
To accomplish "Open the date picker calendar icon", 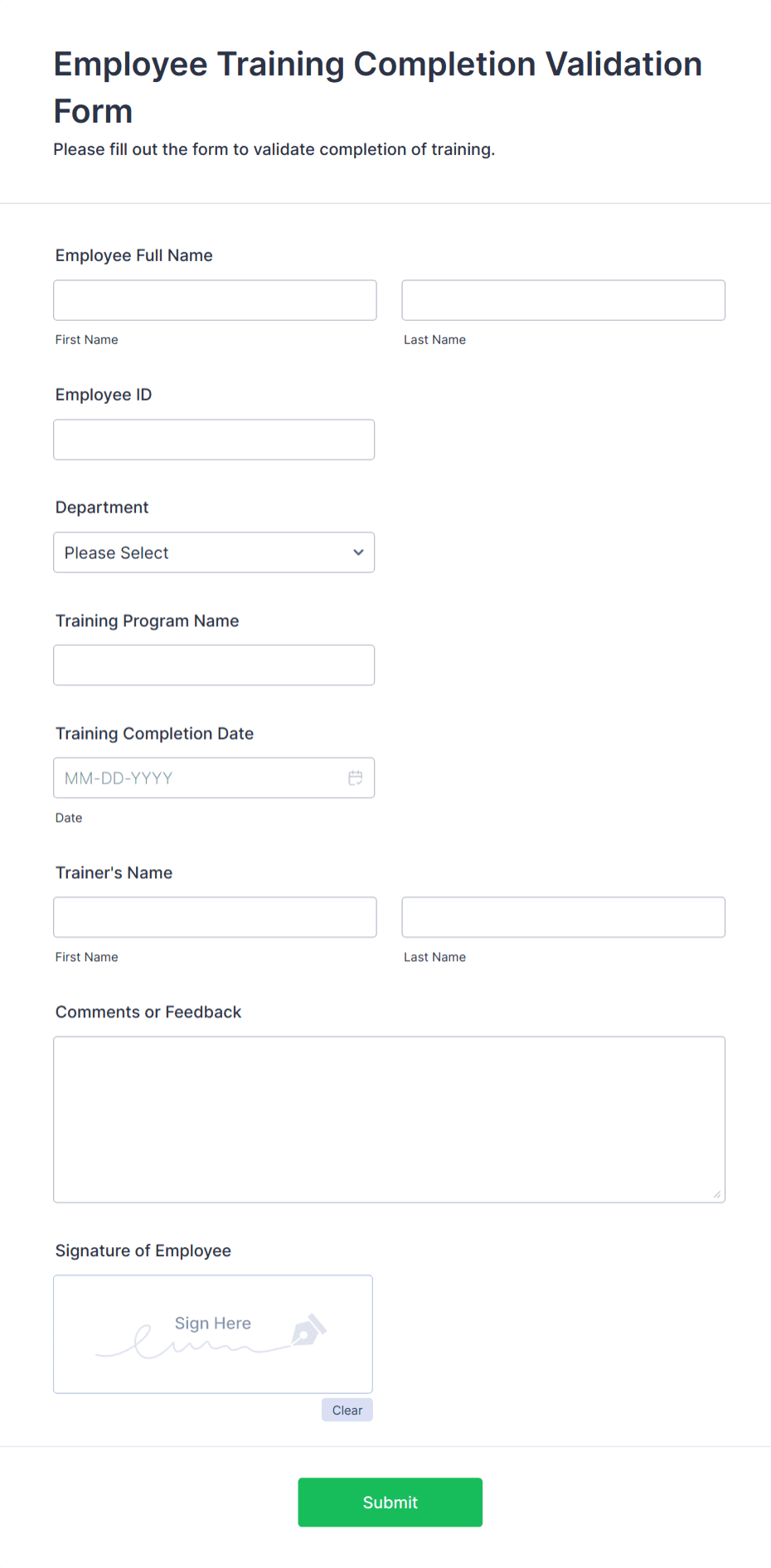I will click(x=355, y=777).
